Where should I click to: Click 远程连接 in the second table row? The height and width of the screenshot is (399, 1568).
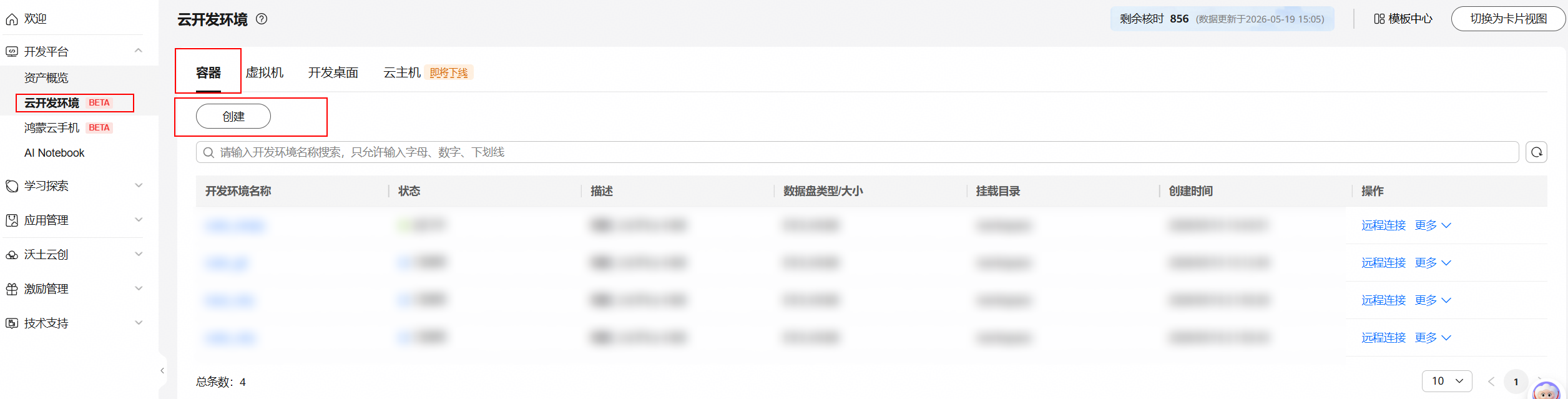(1383, 263)
